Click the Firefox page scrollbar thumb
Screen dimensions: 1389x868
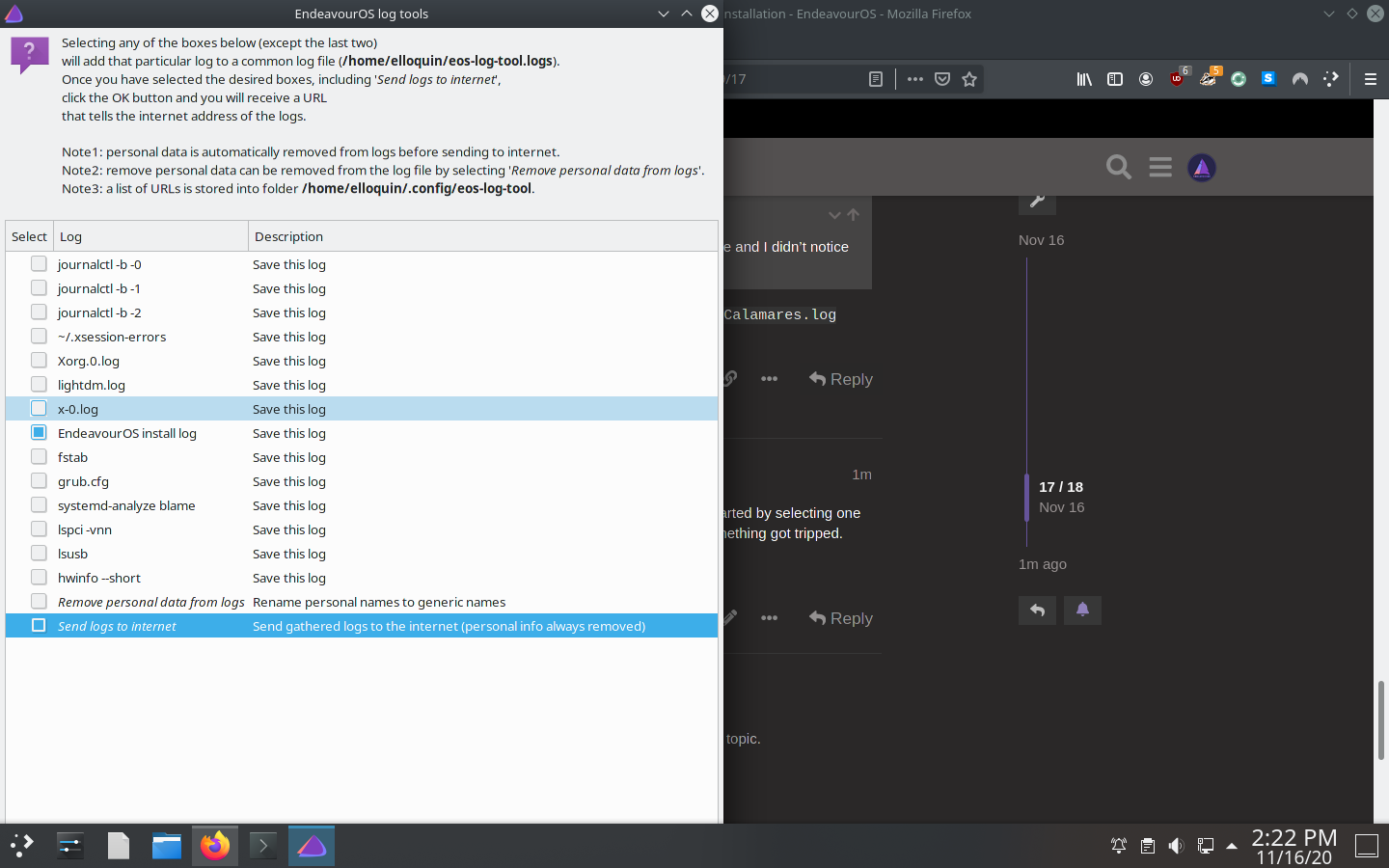1381,719
